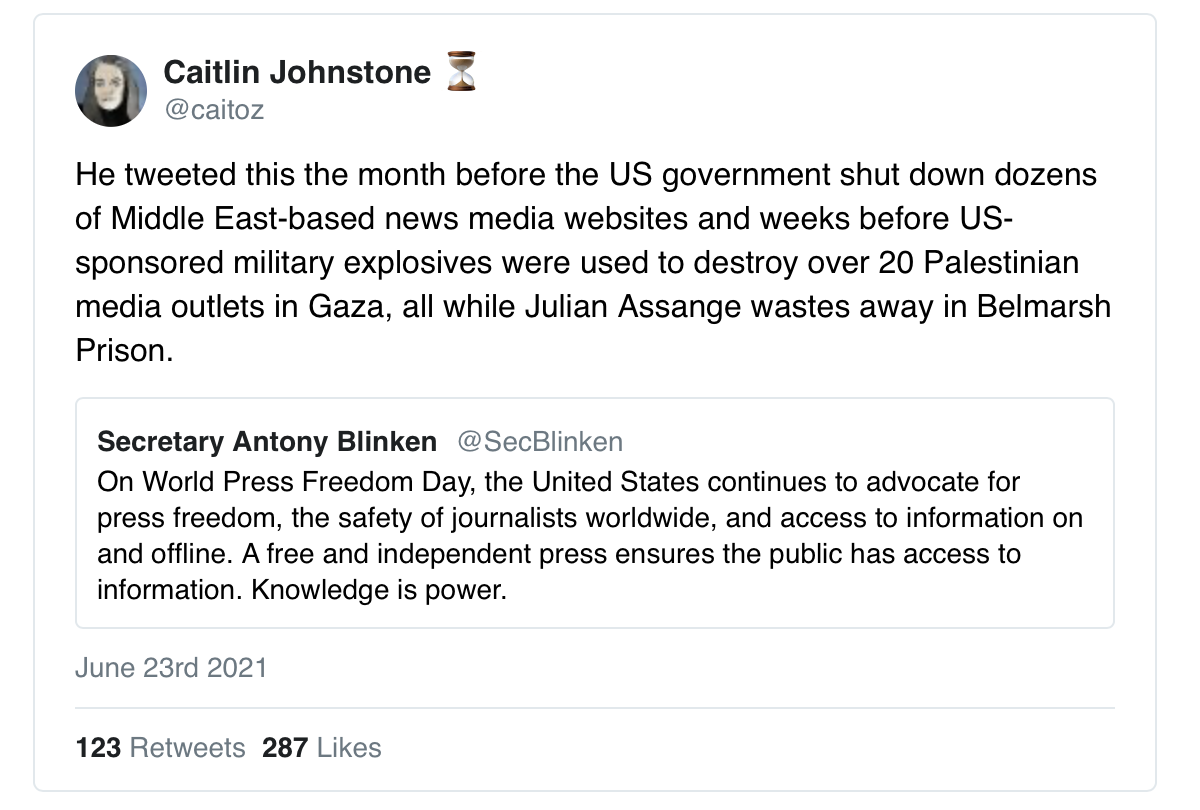
Task: Click the hourglass emoji beside the name
Action: tap(461, 72)
